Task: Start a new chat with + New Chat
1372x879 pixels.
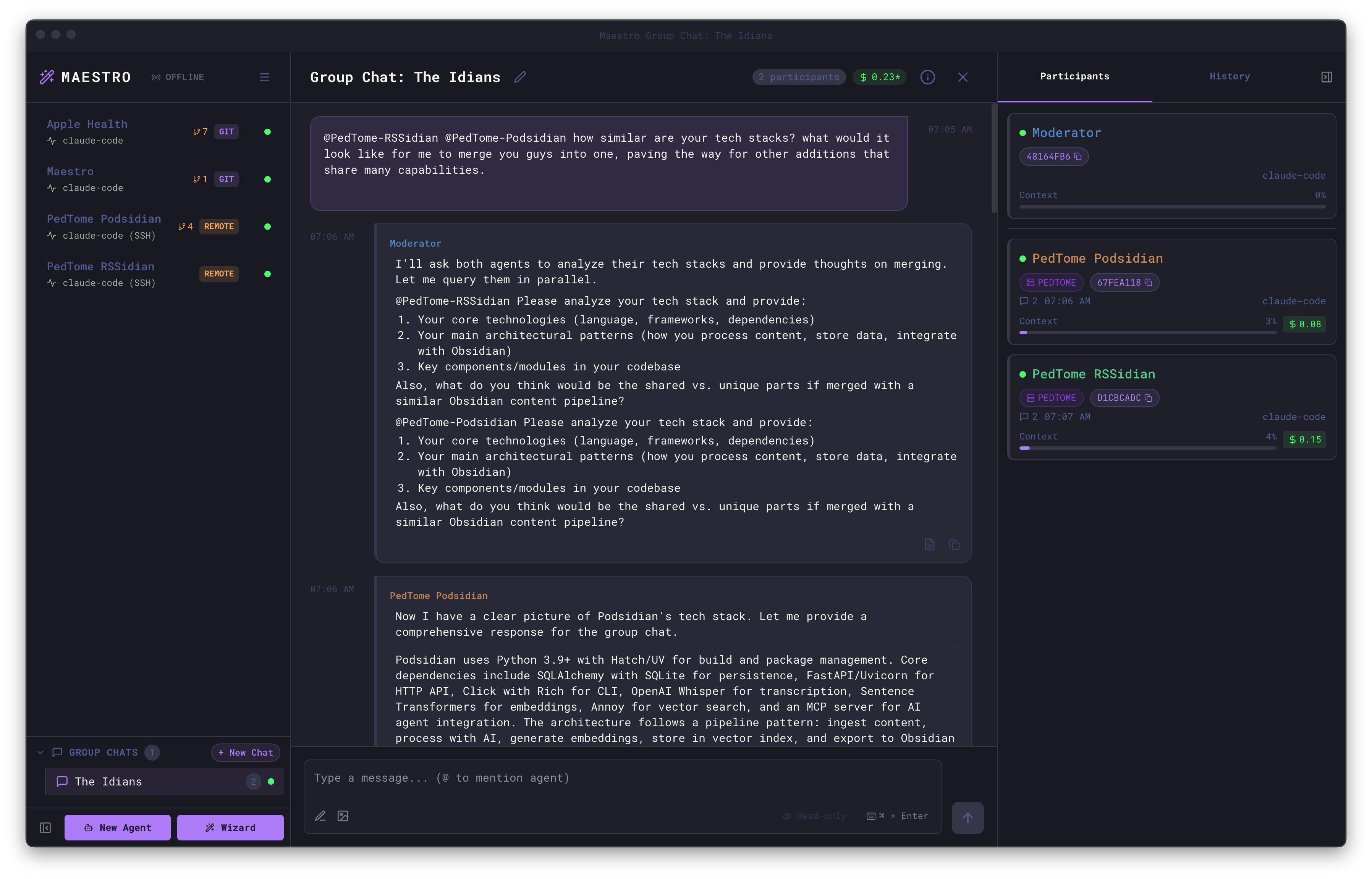Action: coord(245,752)
